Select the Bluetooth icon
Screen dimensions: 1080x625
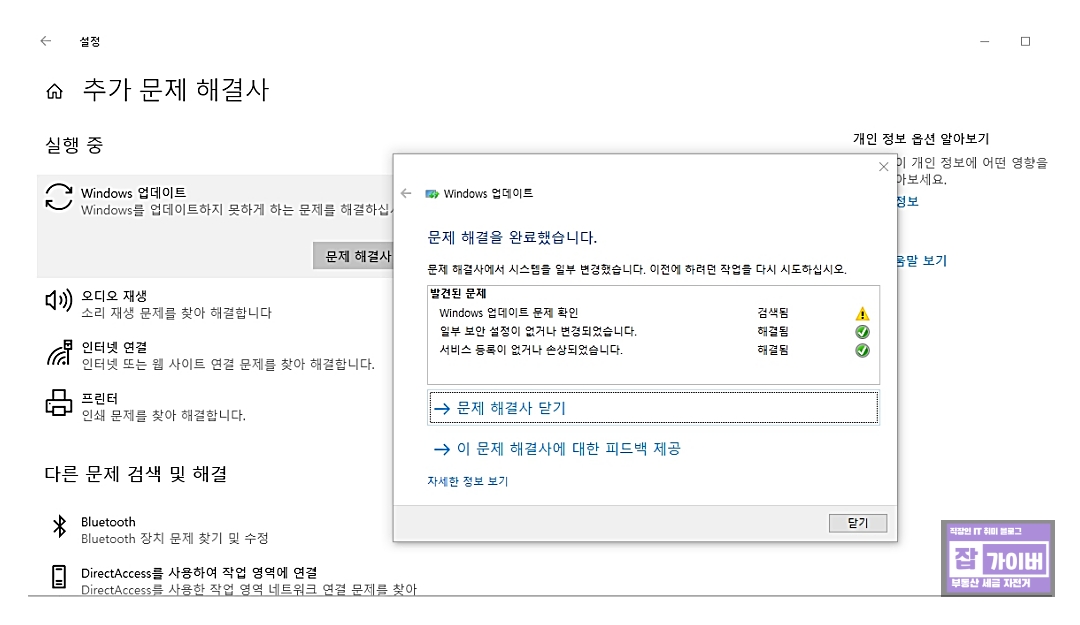point(60,528)
